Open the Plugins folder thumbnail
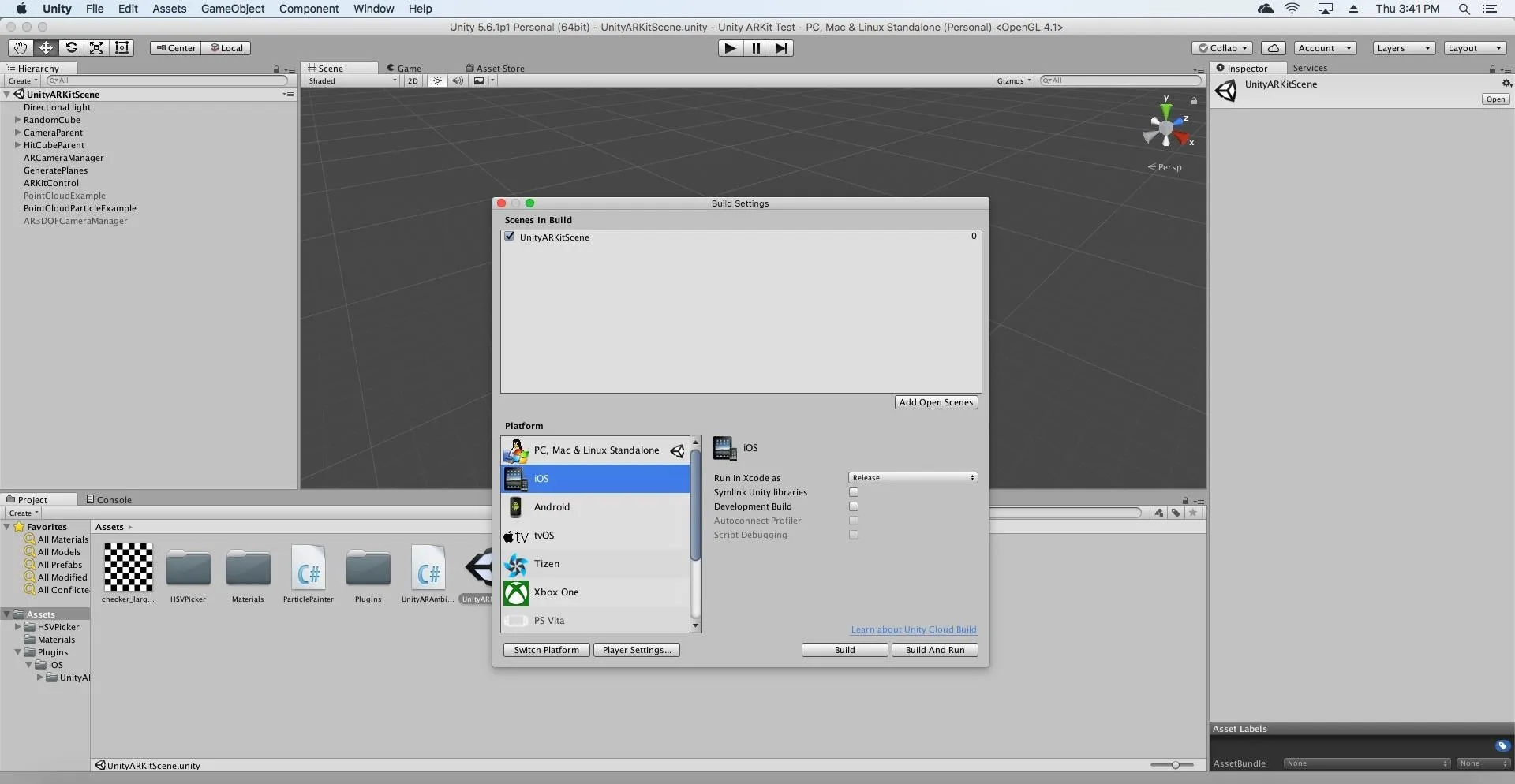This screenshot has width=1515, height=784. [368, 569]
